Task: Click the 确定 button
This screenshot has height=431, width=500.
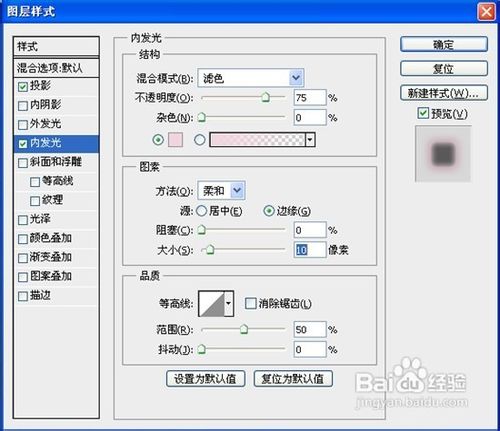Action: (444, 44)
